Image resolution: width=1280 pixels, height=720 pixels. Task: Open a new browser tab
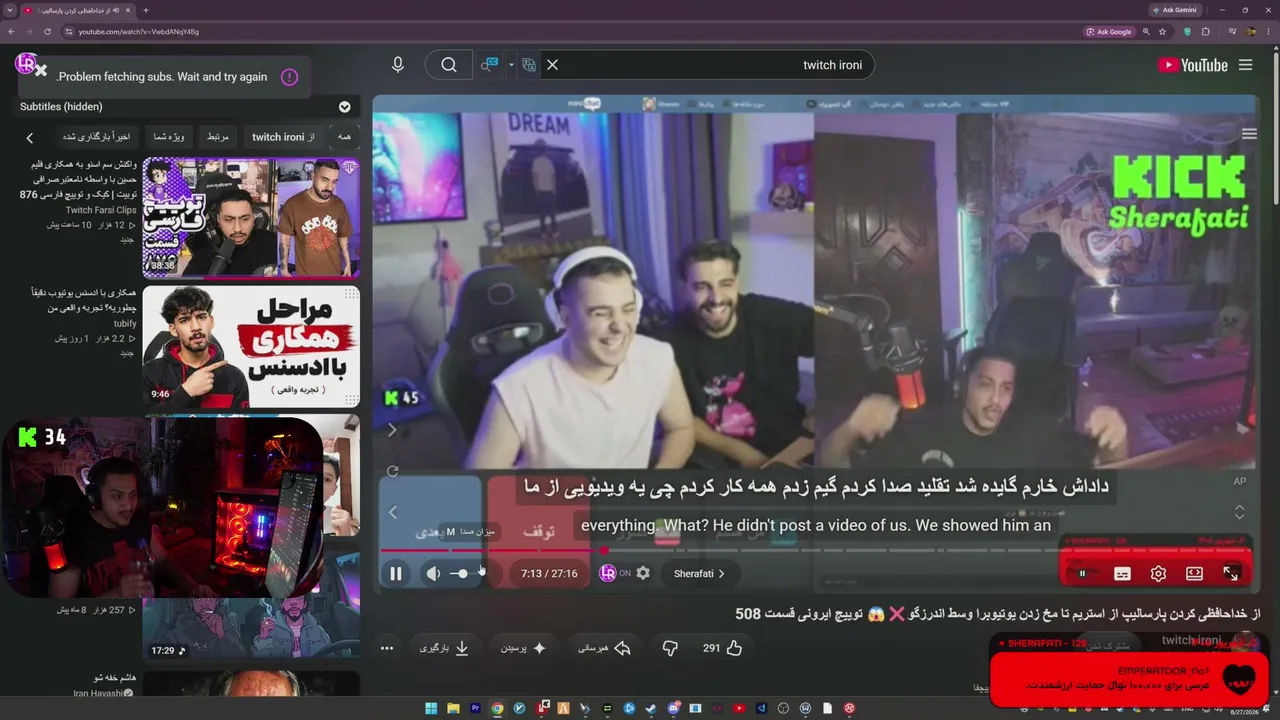[146, 10]
